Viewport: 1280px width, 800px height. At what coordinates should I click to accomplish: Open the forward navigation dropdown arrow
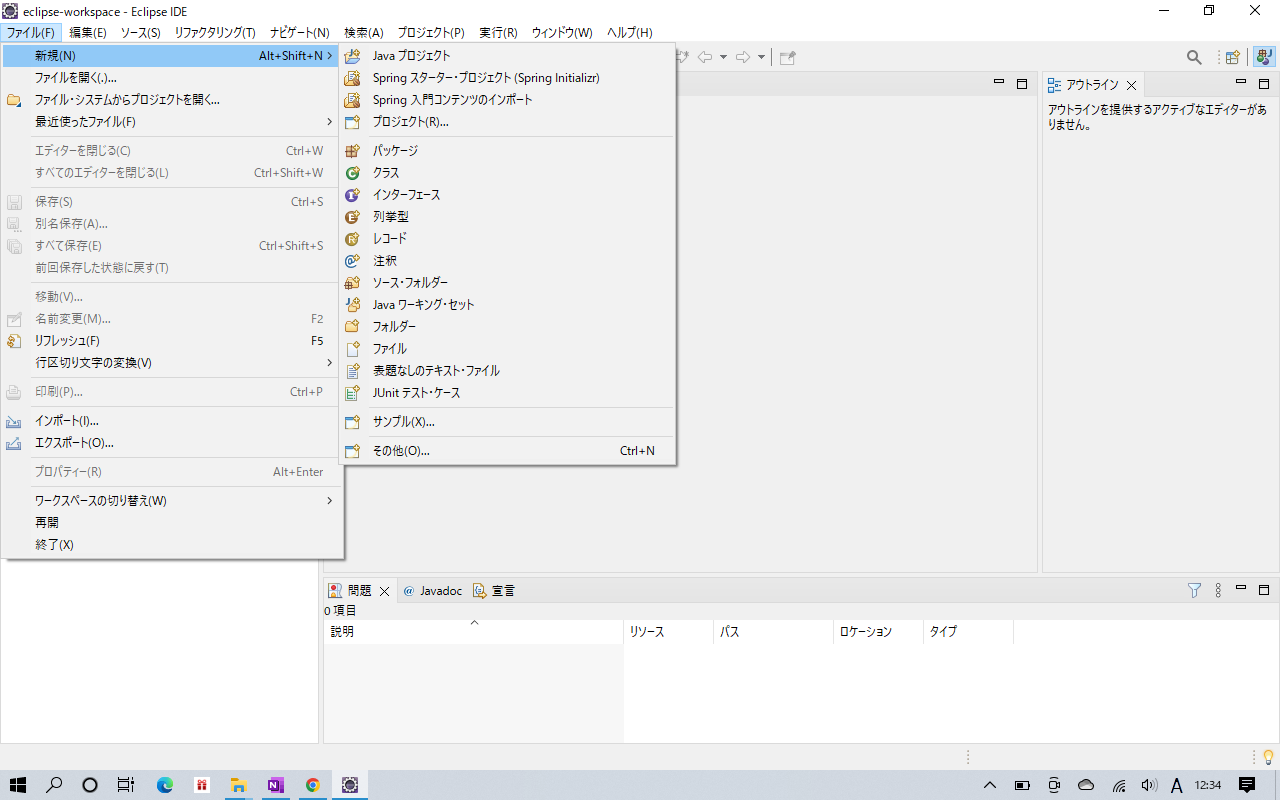761,57
